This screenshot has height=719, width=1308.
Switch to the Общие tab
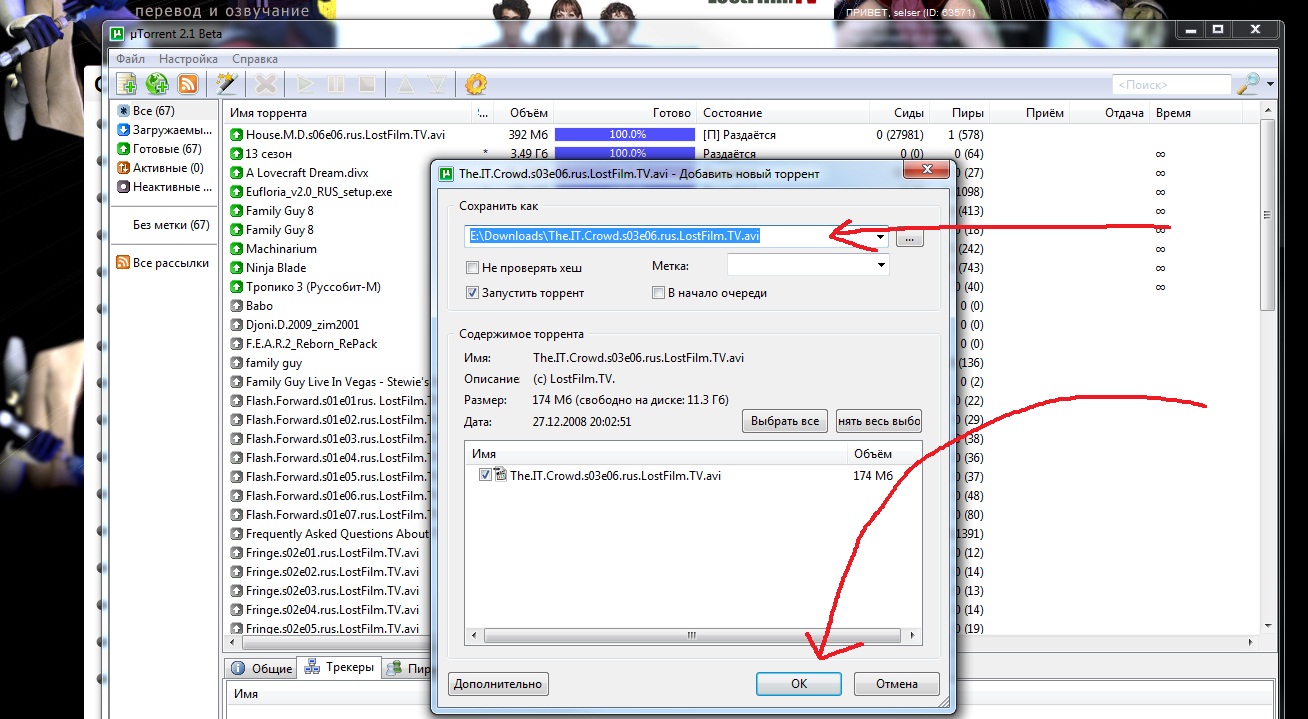[x=262, y=669]
